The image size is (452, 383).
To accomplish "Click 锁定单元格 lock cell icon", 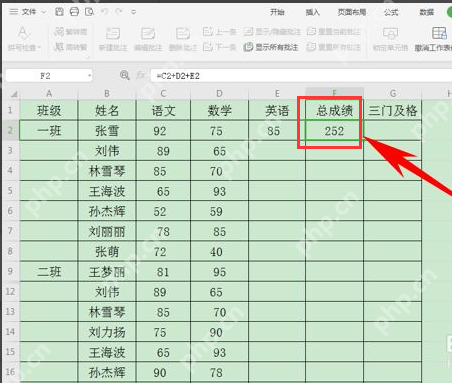I will tap(390, 34).
